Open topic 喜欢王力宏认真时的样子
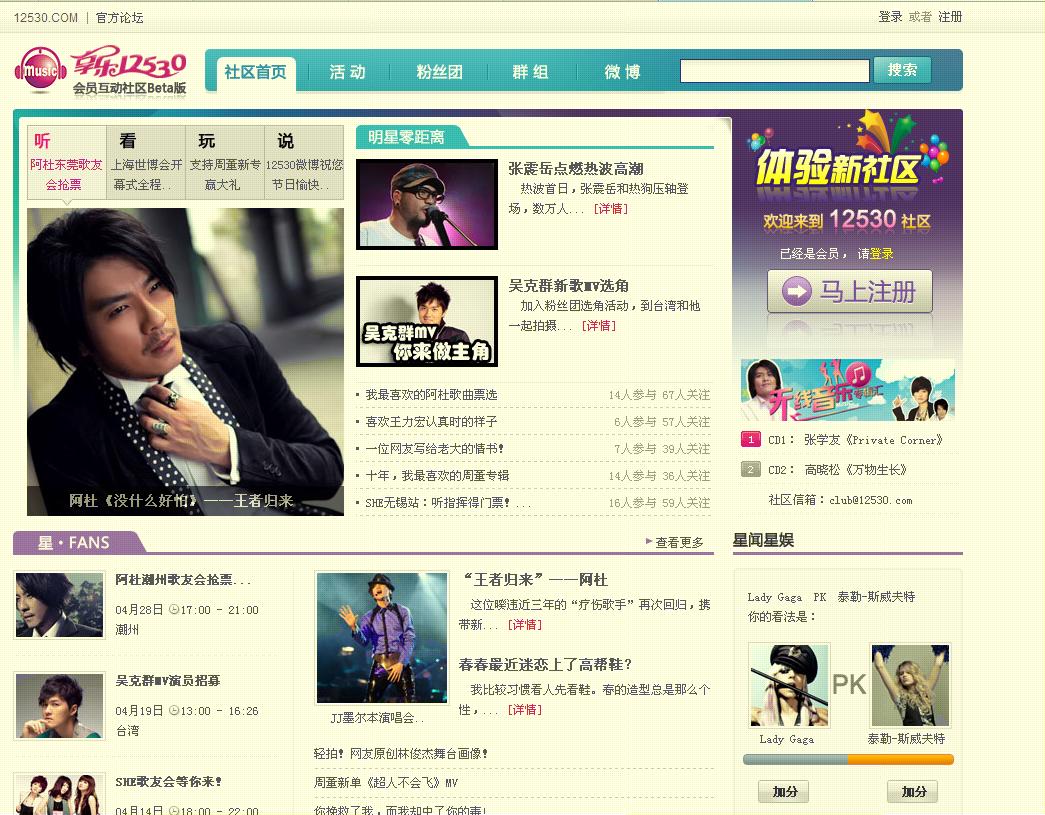 431,422
